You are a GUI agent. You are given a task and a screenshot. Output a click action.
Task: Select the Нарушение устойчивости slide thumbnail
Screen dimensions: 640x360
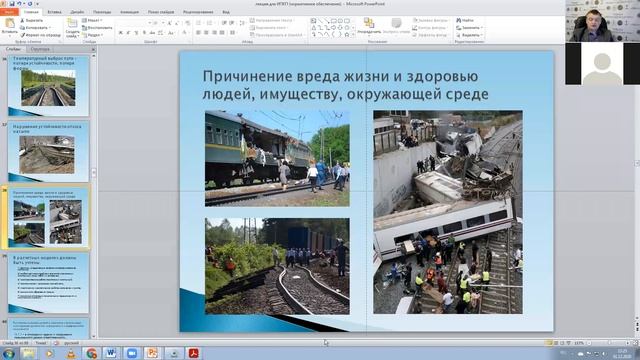[x=48, y=151]
